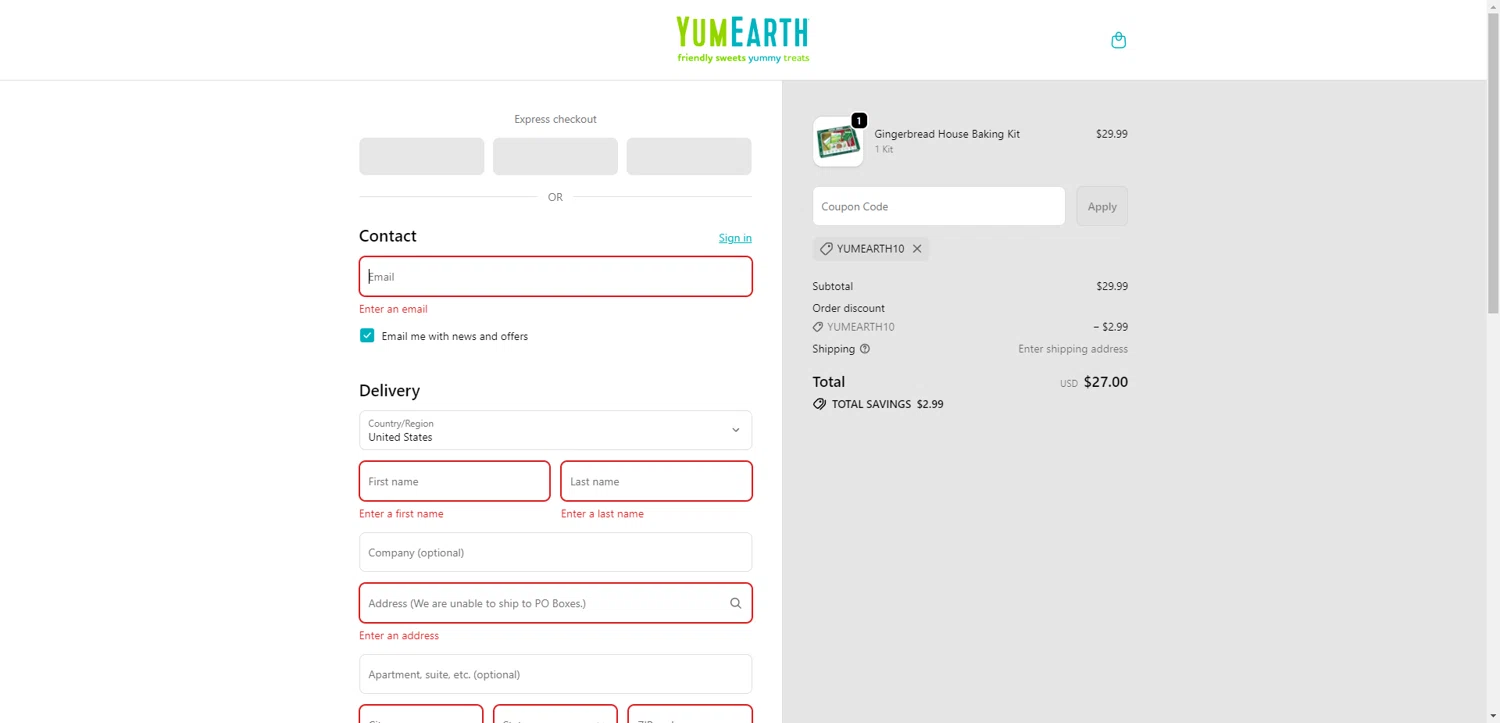Click the 'Enter shipping address' text
Viewport: 1500px width, 723px height.
pos(1073,349)
